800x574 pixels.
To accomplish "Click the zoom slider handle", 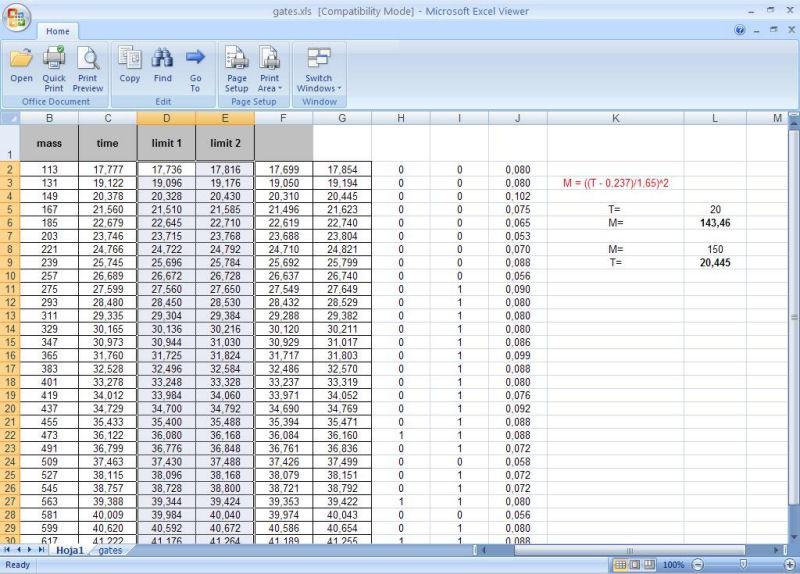I will click(743, 564).
